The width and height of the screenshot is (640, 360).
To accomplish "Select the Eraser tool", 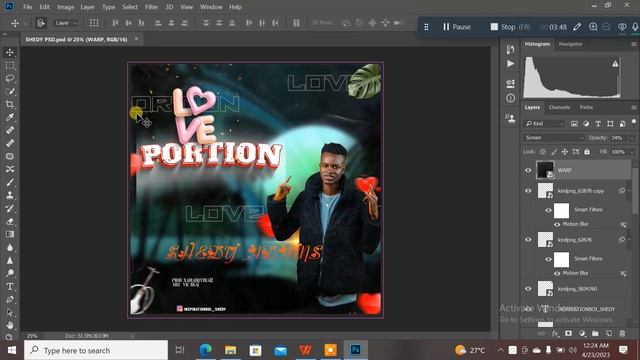I will pyautogui.click(x=10, y=222).
